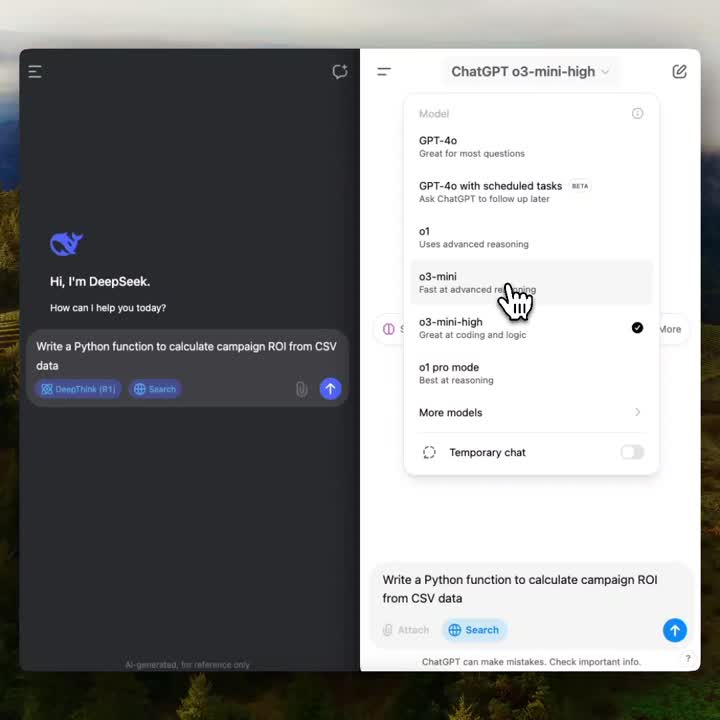720x720 pixels.
Task: Open the model info icon
Action: point(637,113)
